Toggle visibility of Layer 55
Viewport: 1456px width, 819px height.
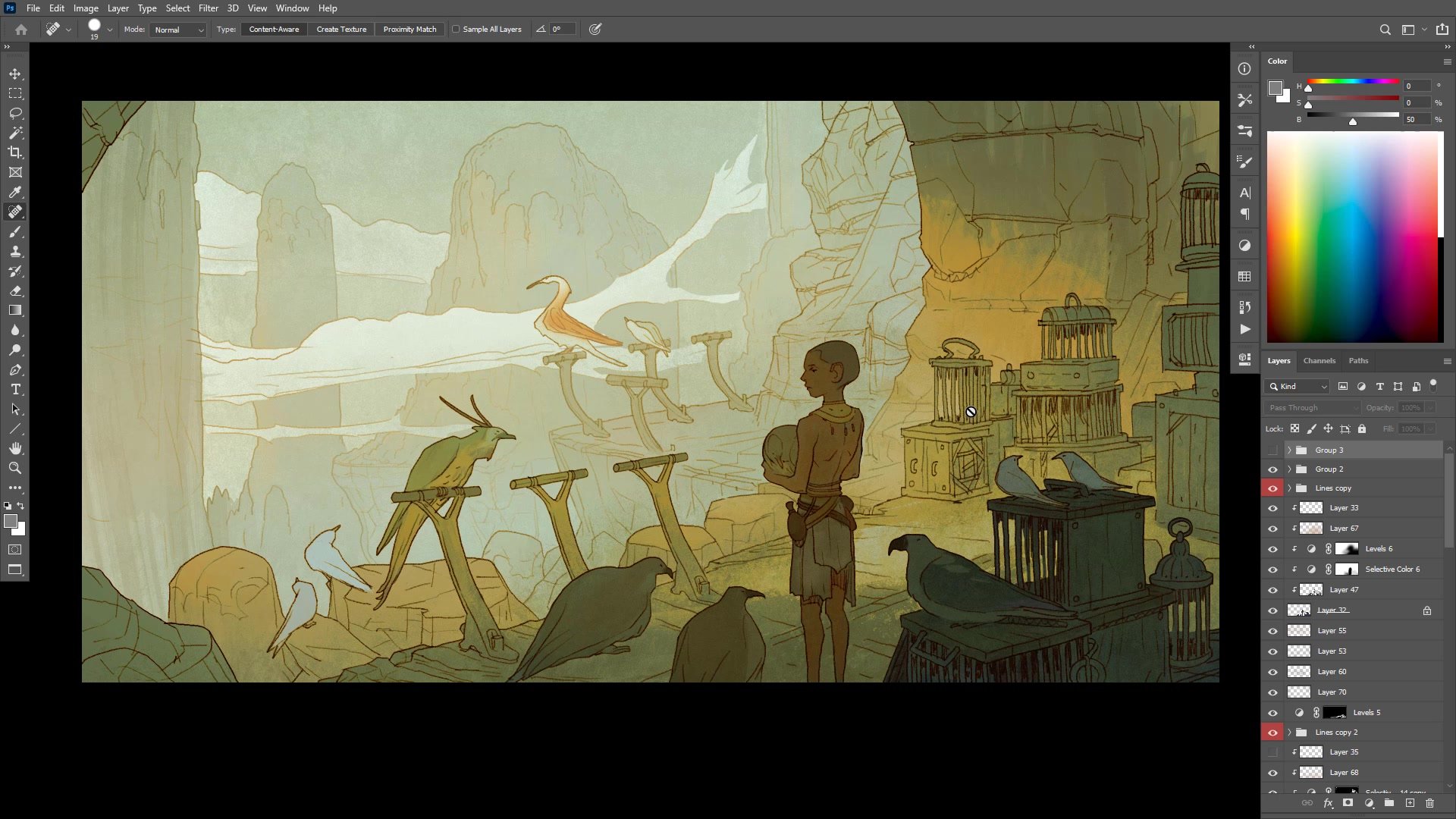click(1273, 630)
